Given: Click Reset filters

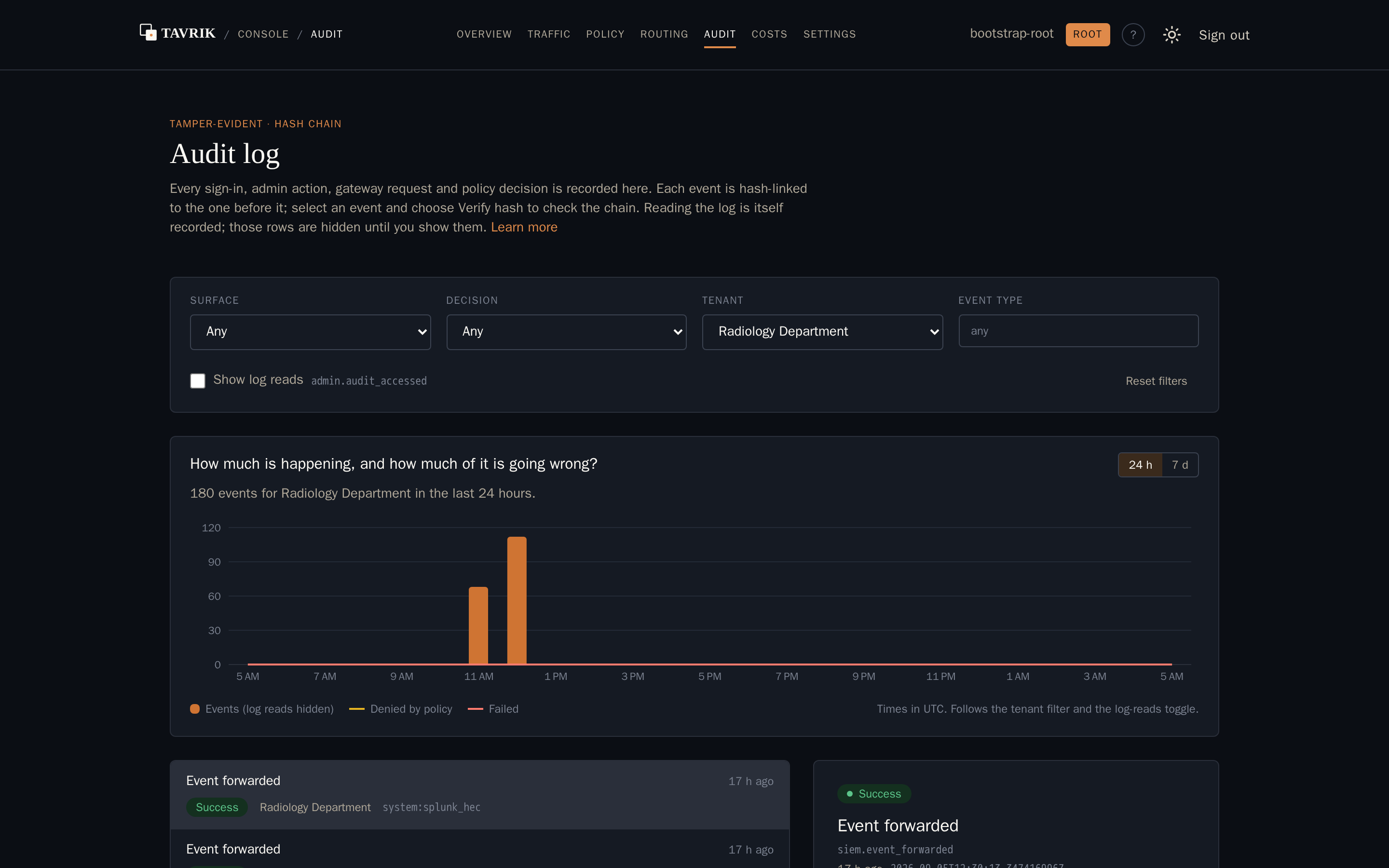Looking at the screenshot, I should [x=1156, y=381].
